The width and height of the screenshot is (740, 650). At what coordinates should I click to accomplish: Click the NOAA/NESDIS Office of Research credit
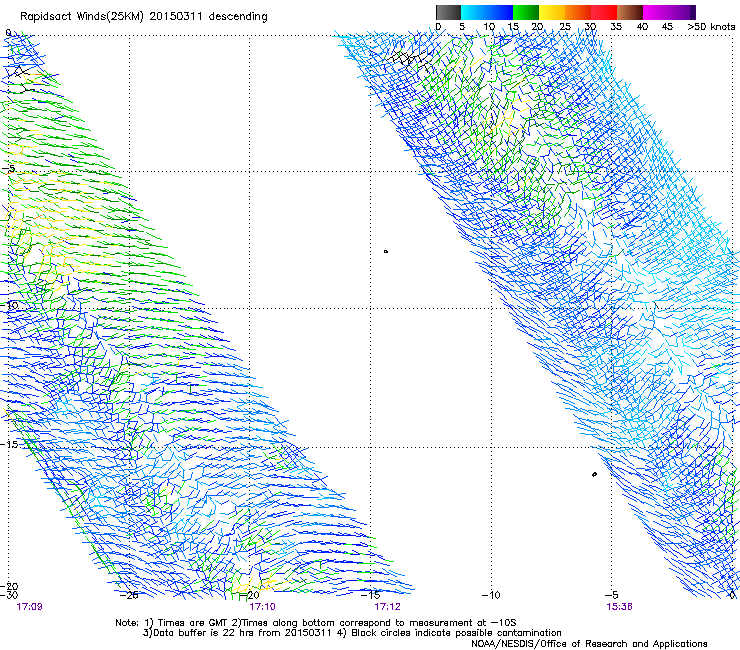[x=589, y=644]
